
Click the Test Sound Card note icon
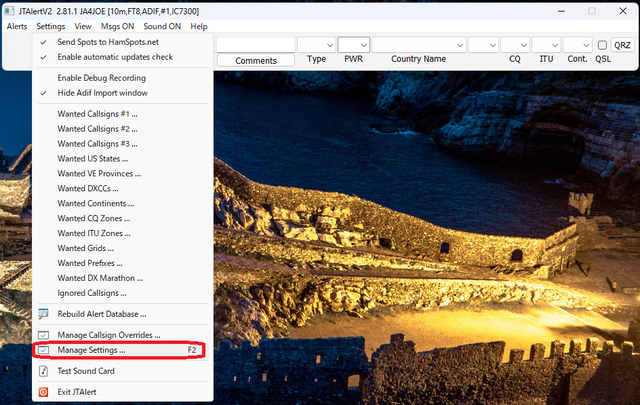pos(43,371)
